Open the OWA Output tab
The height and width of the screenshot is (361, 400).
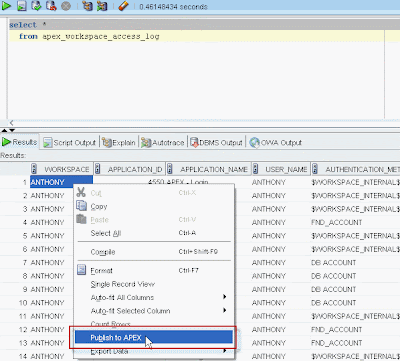click(x=276, y=143)
